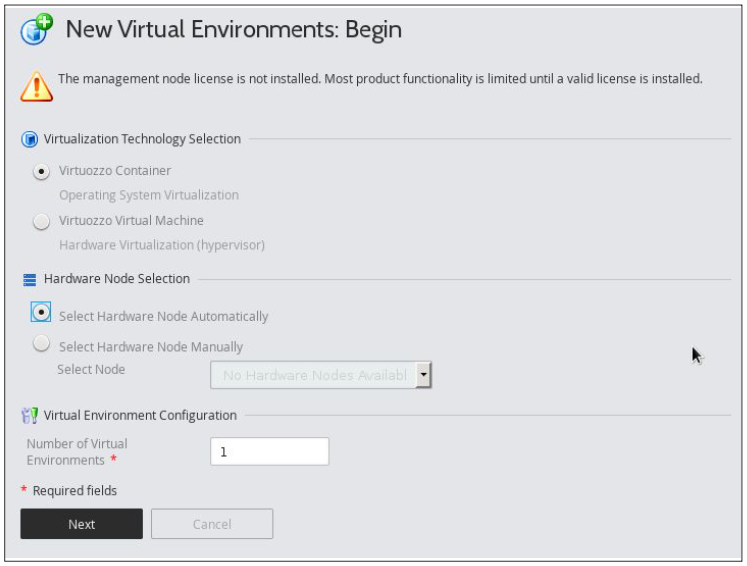The image size is (747, 566).
Task: Open the Select Node dropdown list
Action: click(x=321, y=375)
